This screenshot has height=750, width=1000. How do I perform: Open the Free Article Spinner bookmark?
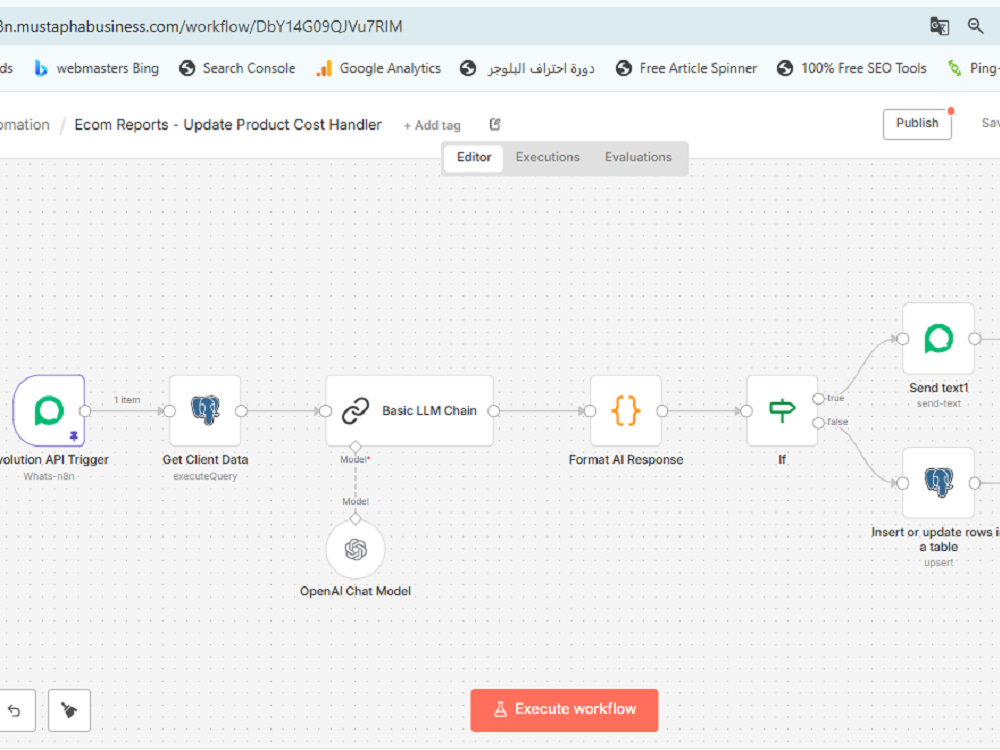coord(686,68)
